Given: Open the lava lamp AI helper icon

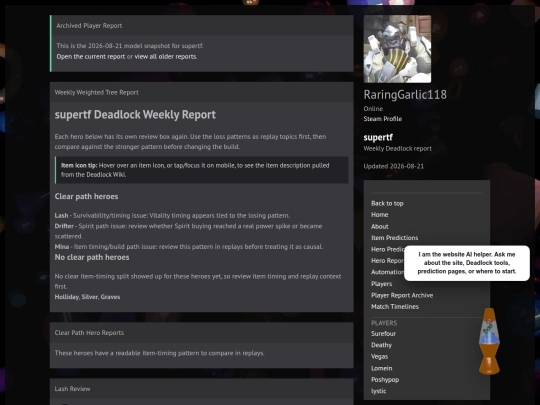Looking at the screenshot, I should 489,341.
